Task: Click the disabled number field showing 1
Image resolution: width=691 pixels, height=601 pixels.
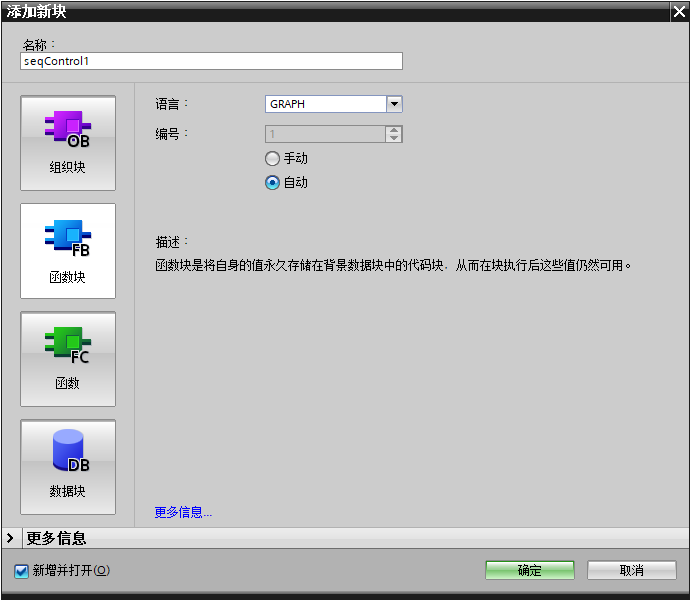Action: click(325, 134)
